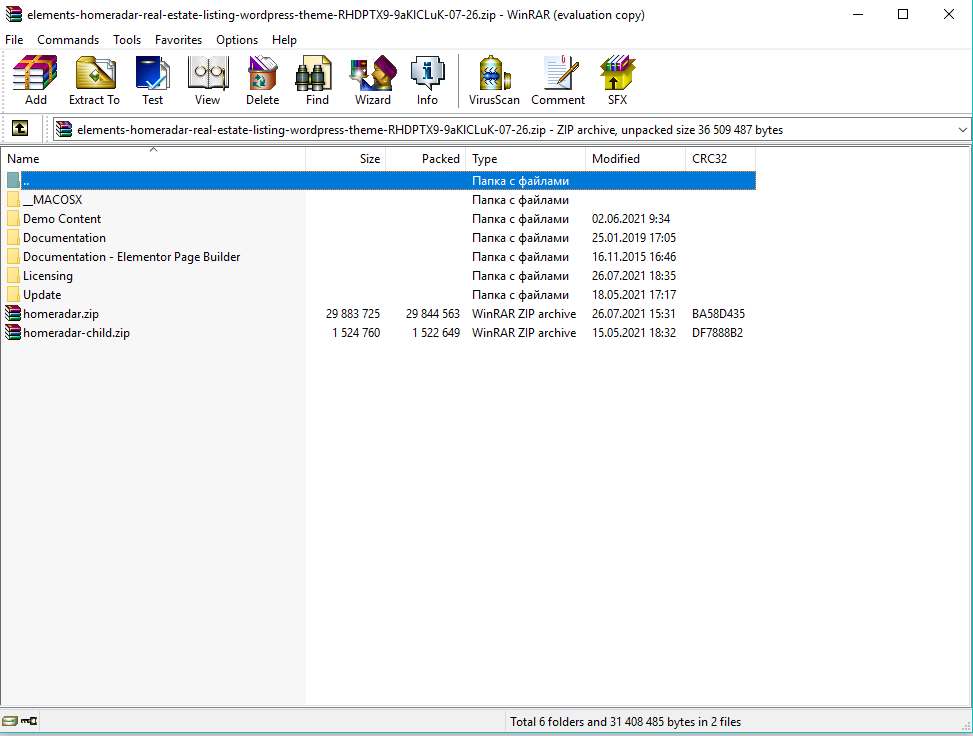Click CRC32 value DF7888B2
Image resolution: width=973 pixels, height=736 pixels.
[x=717, y=333]
